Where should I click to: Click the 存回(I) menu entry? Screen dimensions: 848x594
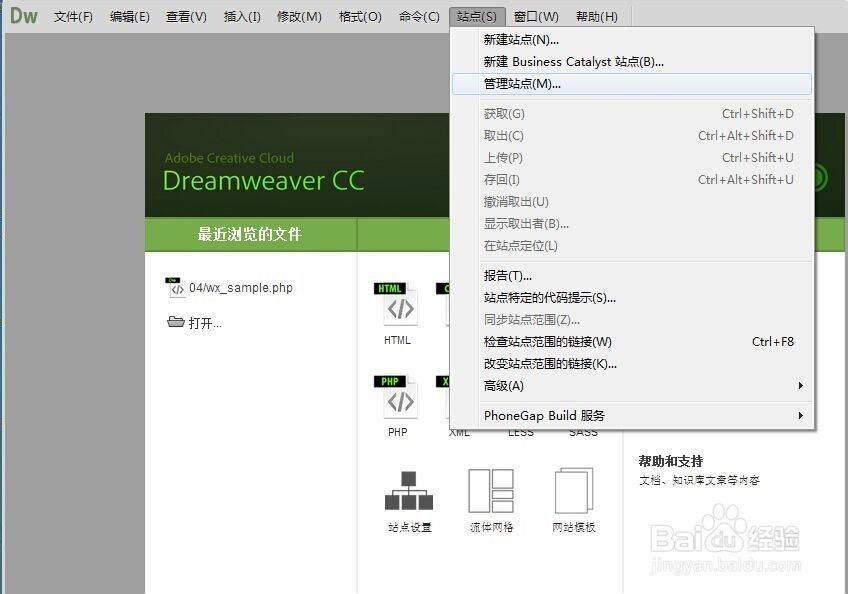pos(632,180)
